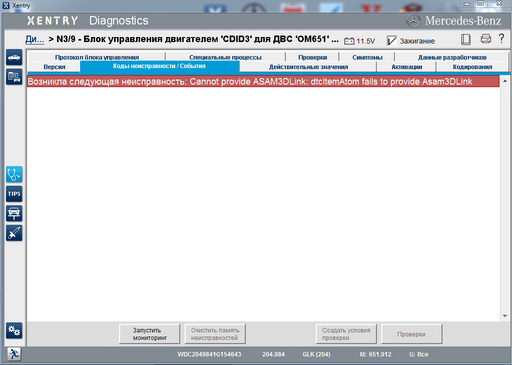512x365 pixels.
Task: Click the Очистить память неисправностей button
Action: click(x=215, y=334)
